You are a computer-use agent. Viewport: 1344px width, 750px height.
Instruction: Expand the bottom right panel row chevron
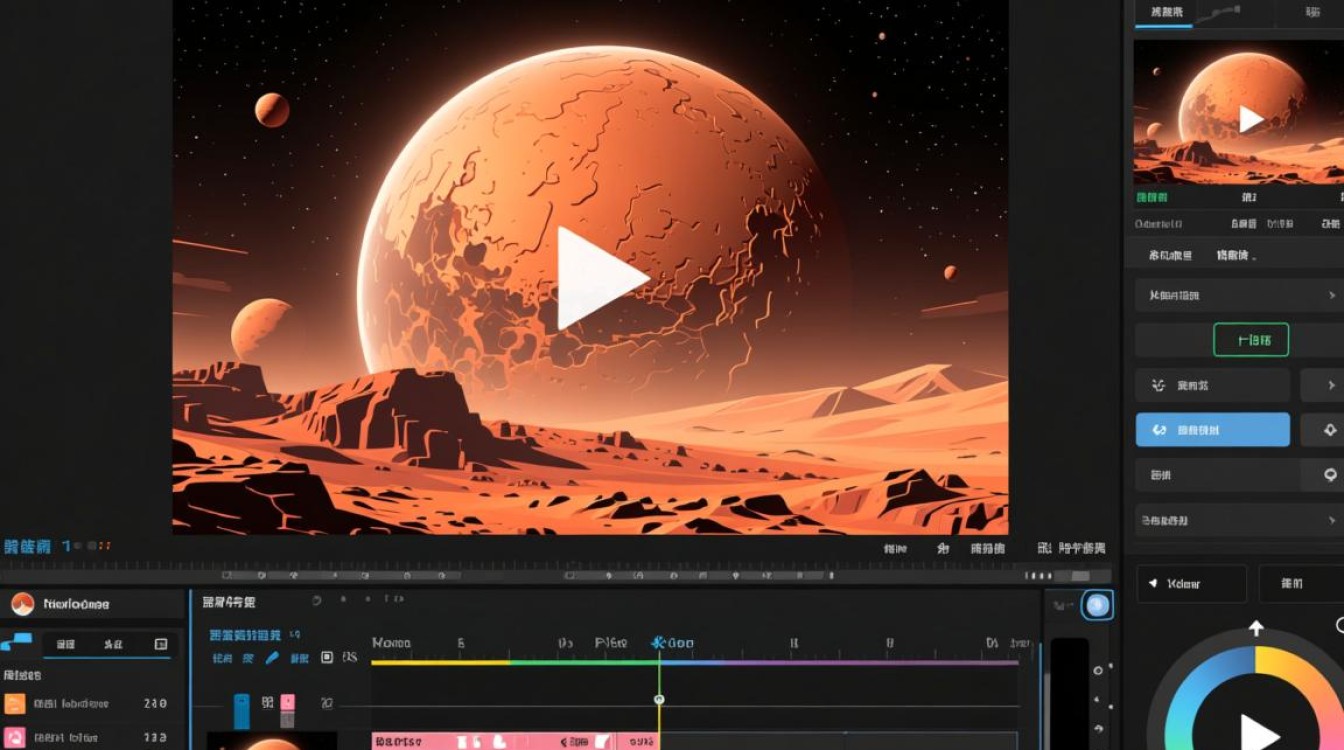pos(1331,520)
